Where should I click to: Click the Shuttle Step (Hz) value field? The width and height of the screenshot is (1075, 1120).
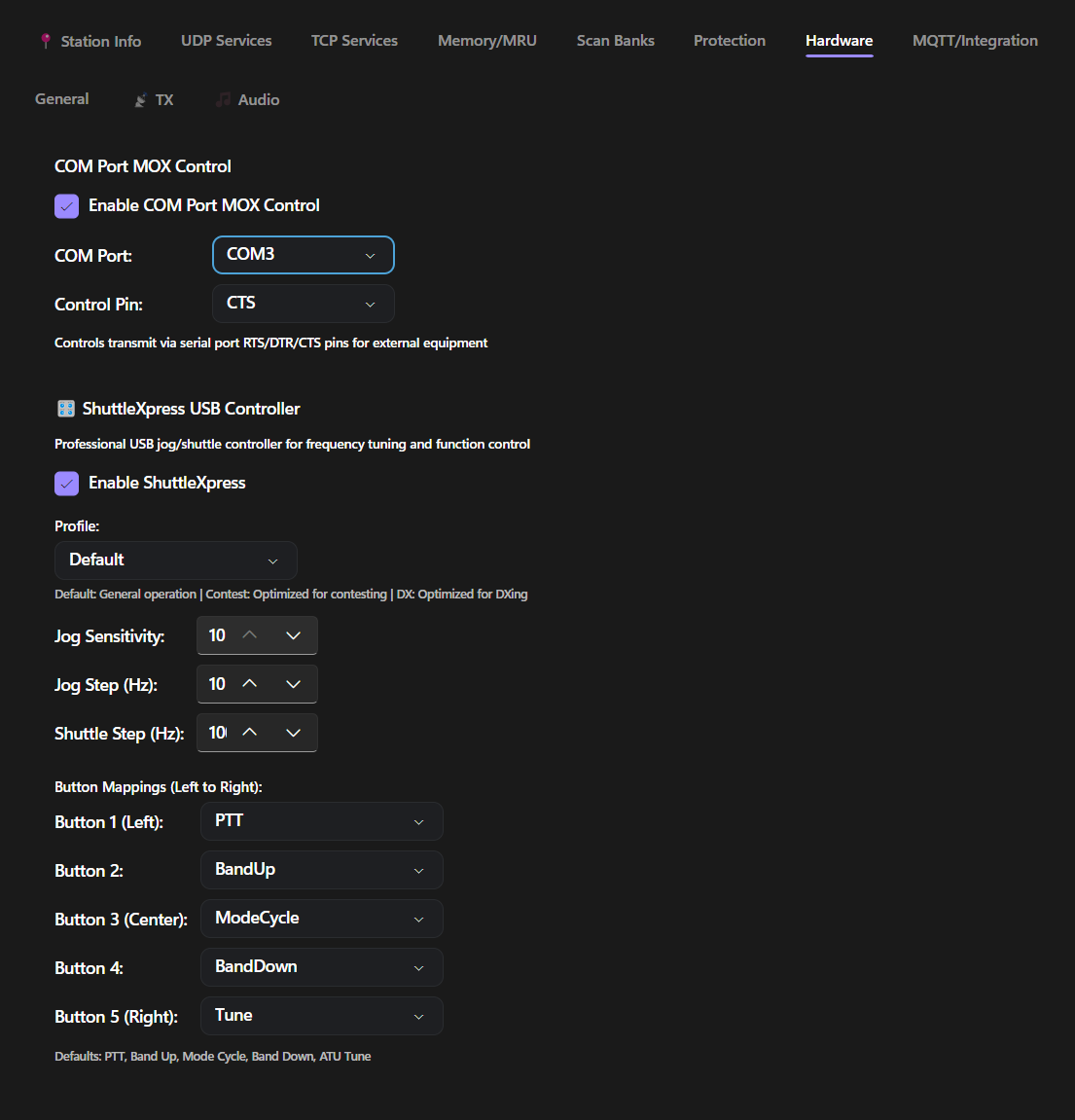pos(217,733)
